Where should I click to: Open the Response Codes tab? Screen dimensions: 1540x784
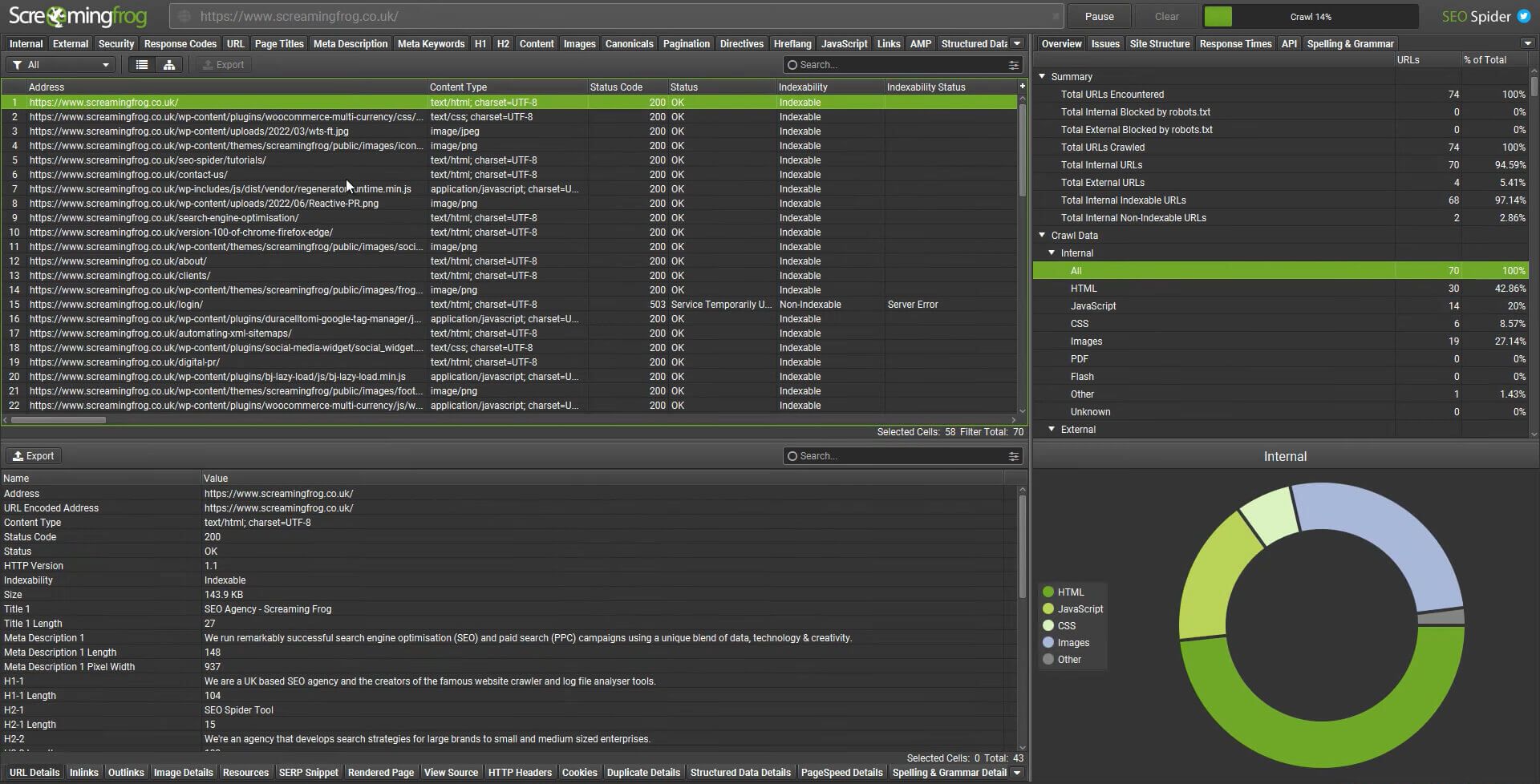[180, 43]
